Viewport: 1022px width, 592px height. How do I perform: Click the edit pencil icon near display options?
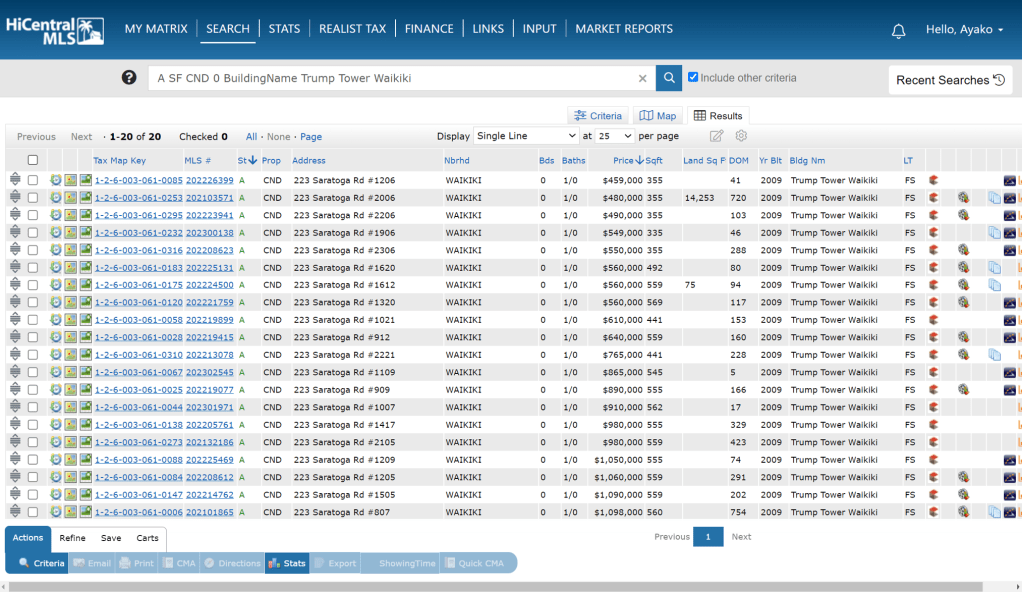point(716,136)
